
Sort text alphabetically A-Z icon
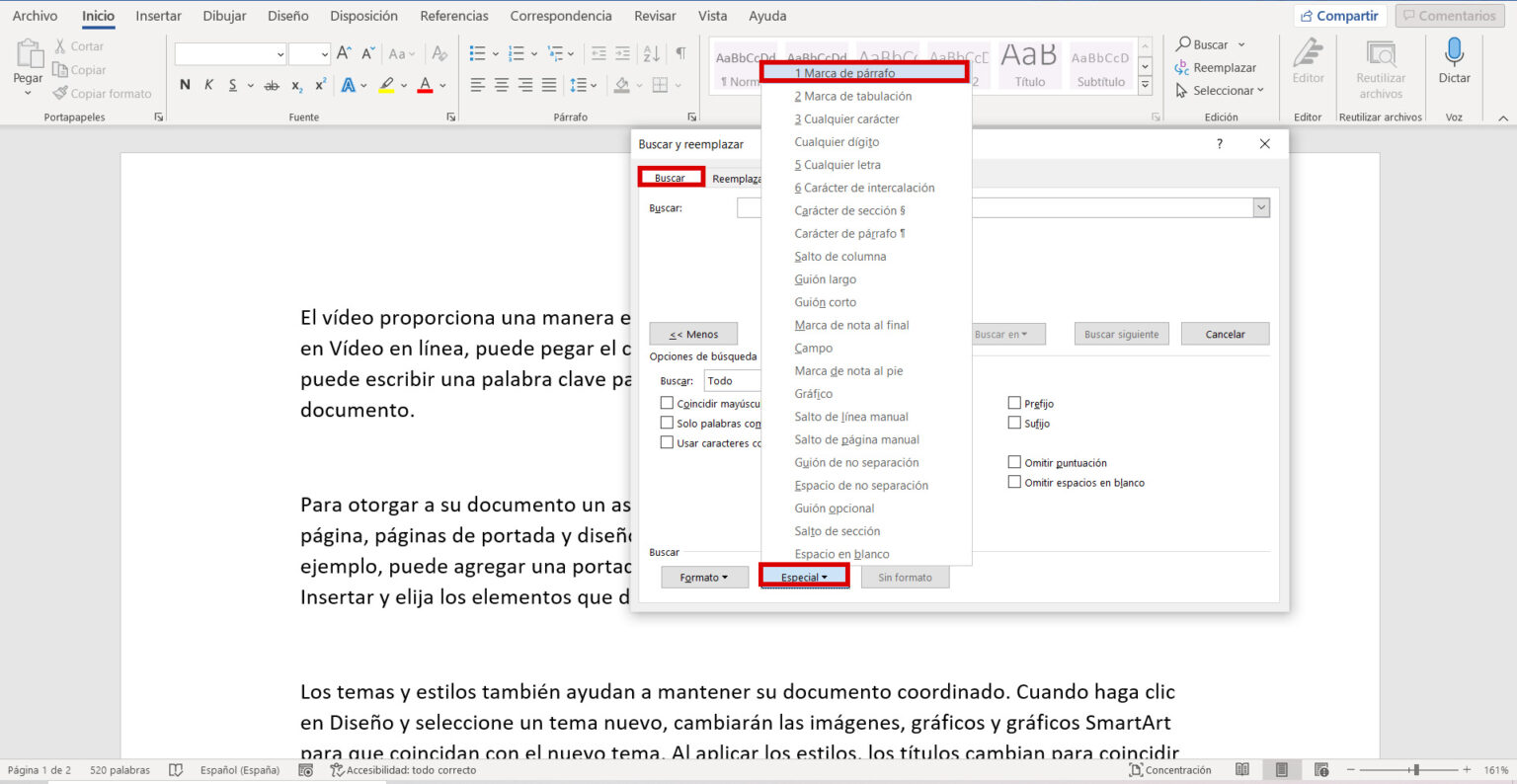click(x=652, y=53)
